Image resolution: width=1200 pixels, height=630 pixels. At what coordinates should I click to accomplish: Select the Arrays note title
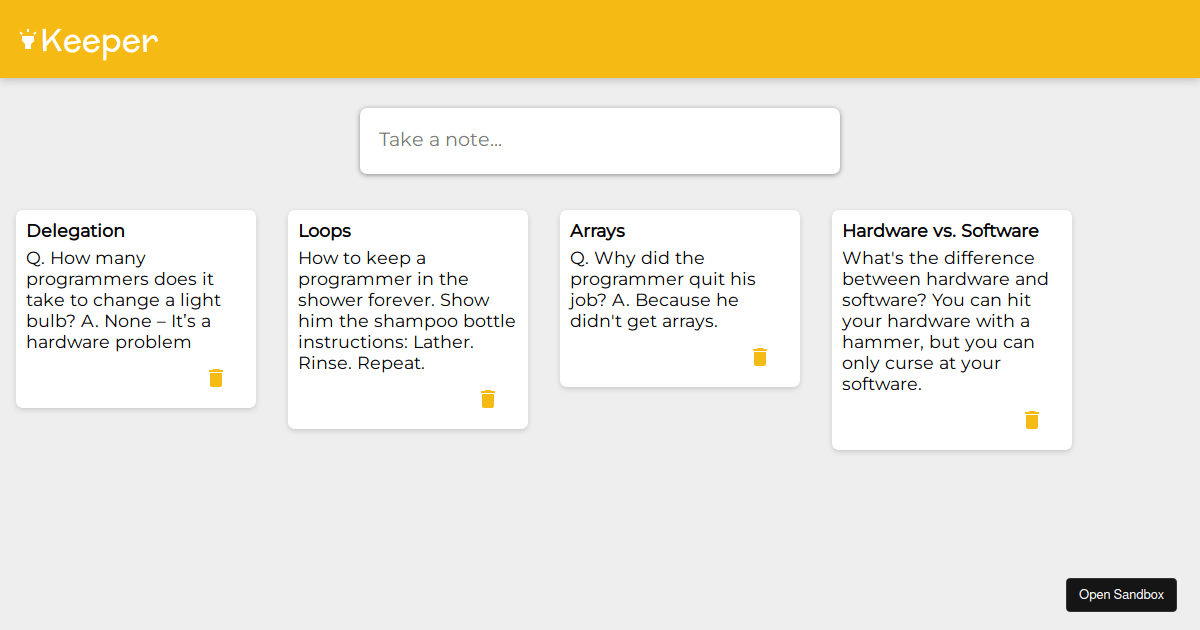click(596, 231)
